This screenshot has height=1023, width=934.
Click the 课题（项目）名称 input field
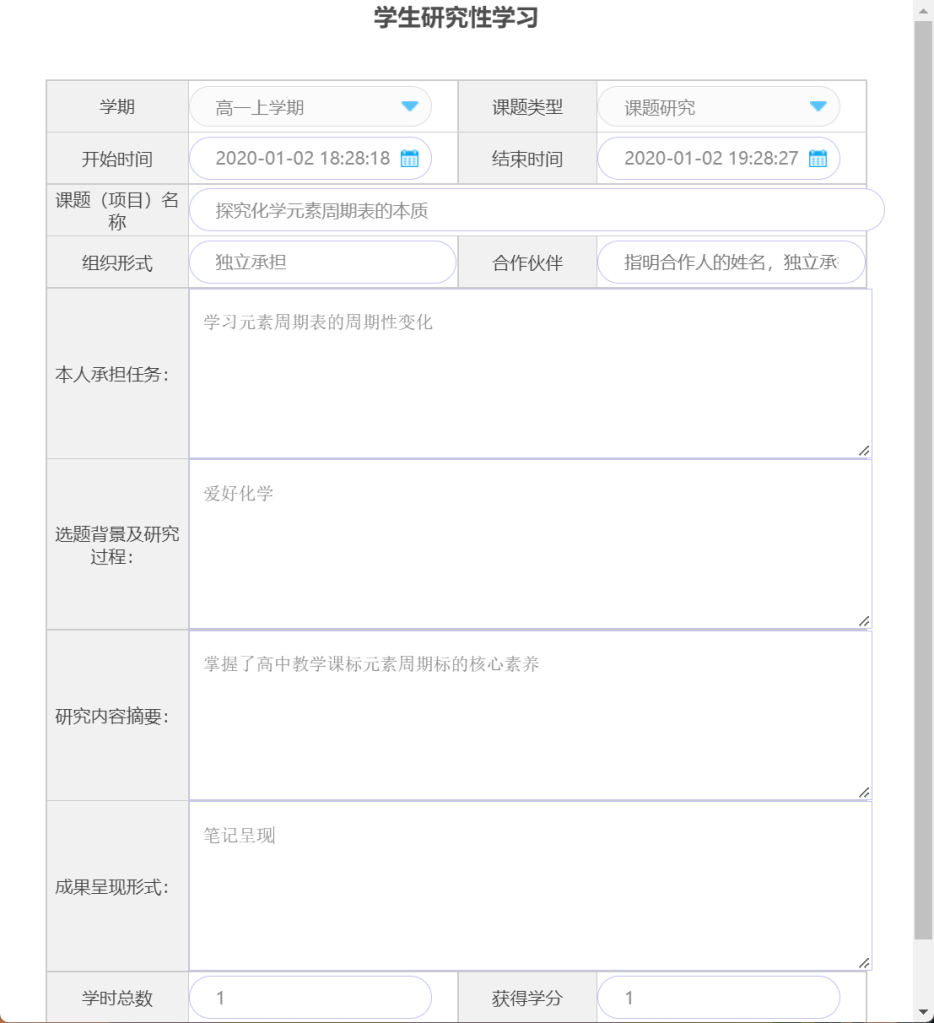tap(536, 211)
